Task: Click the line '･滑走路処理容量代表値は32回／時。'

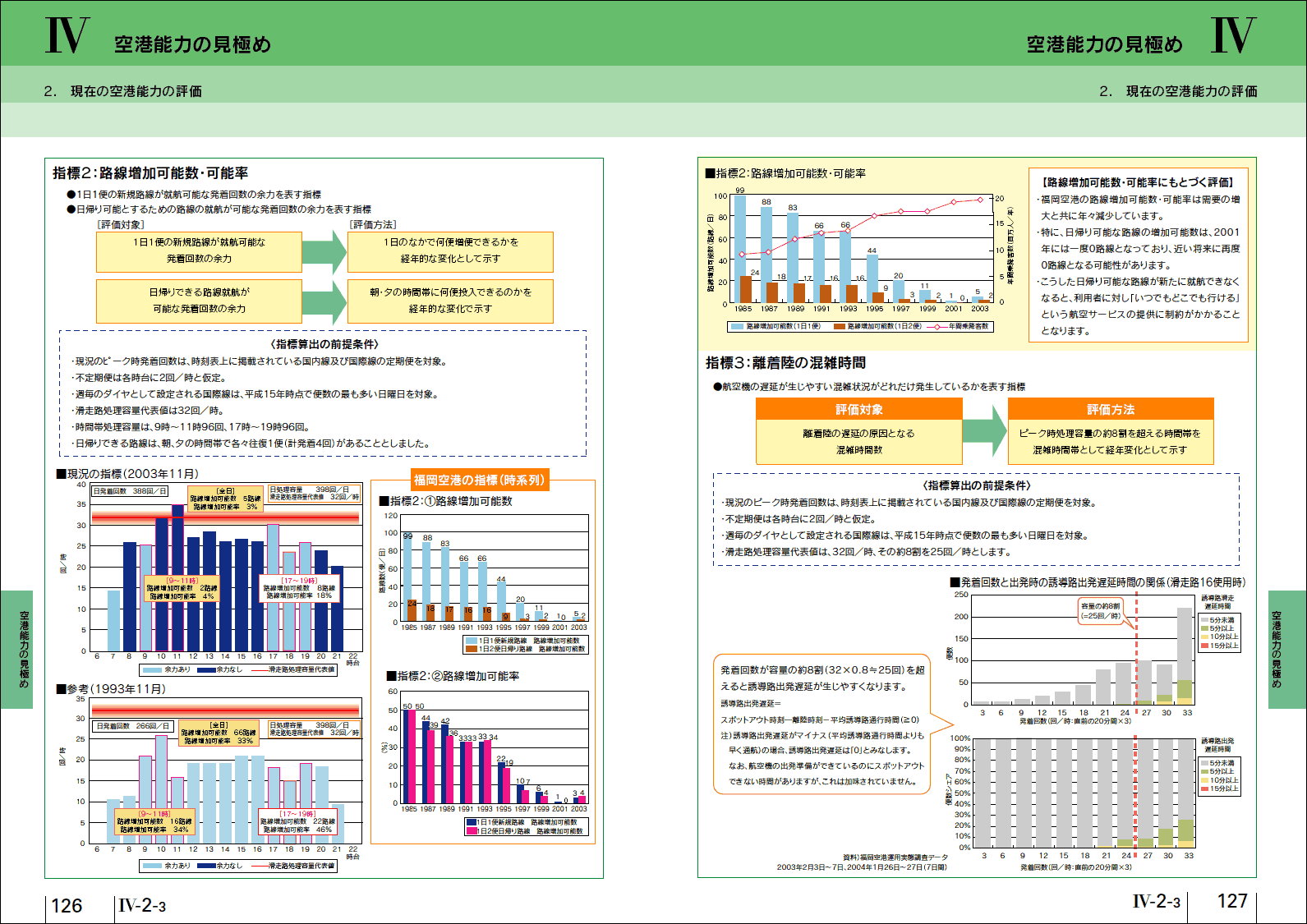Action: point(149,411)
